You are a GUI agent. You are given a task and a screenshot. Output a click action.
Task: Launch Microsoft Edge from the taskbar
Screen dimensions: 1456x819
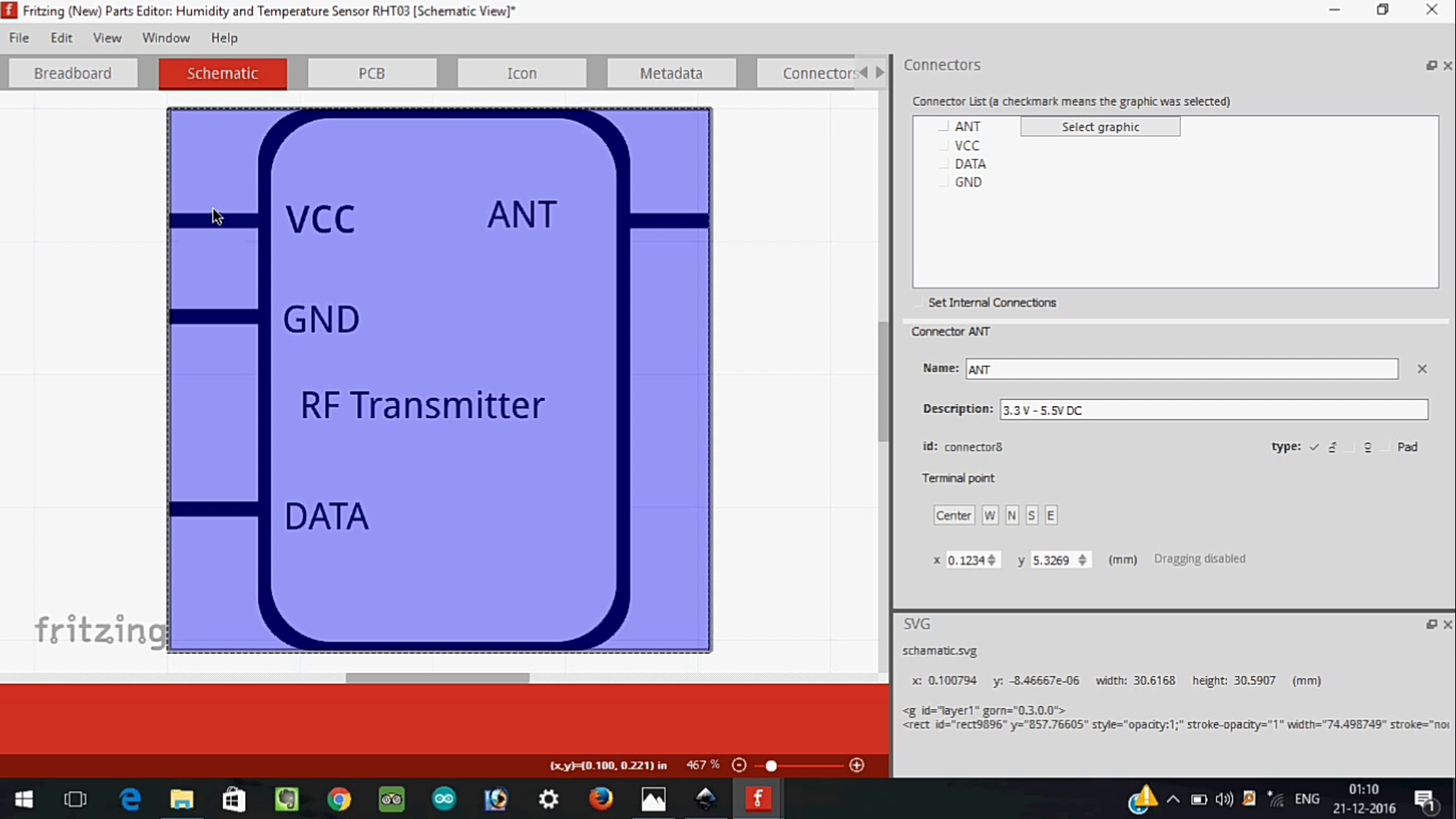[130, 799]
